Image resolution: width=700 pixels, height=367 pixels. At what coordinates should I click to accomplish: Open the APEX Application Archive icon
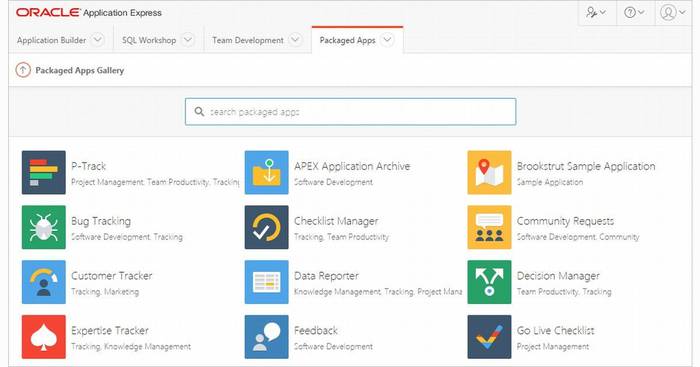(267, 172)
